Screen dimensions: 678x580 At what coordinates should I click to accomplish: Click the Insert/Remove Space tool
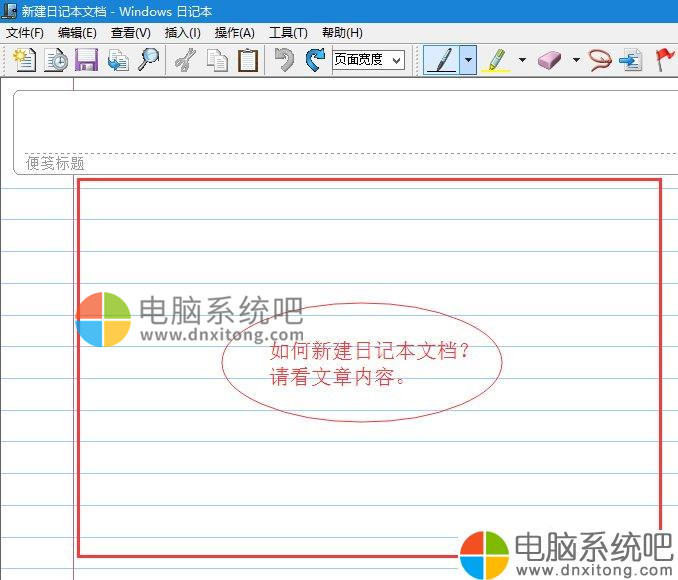[630, 60]
